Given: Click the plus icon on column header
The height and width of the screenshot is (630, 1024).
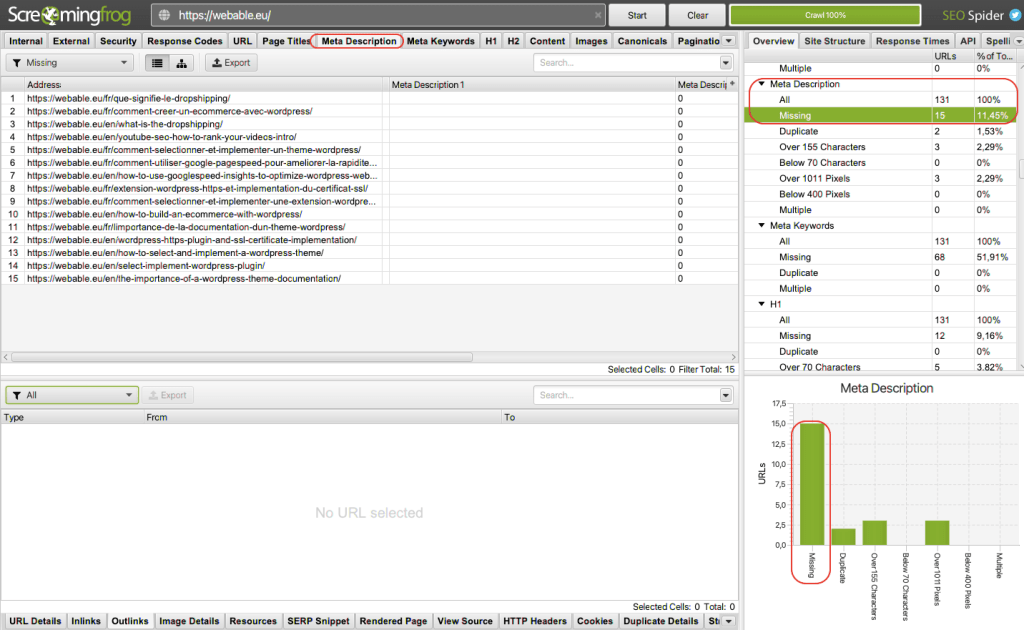Looking at the screenshot, I should [733, 84].
